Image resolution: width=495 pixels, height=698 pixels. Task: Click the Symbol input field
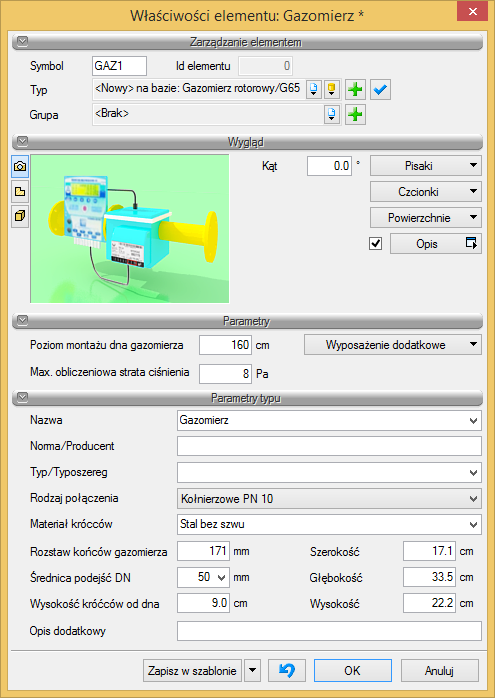click(x=119, y=66)
